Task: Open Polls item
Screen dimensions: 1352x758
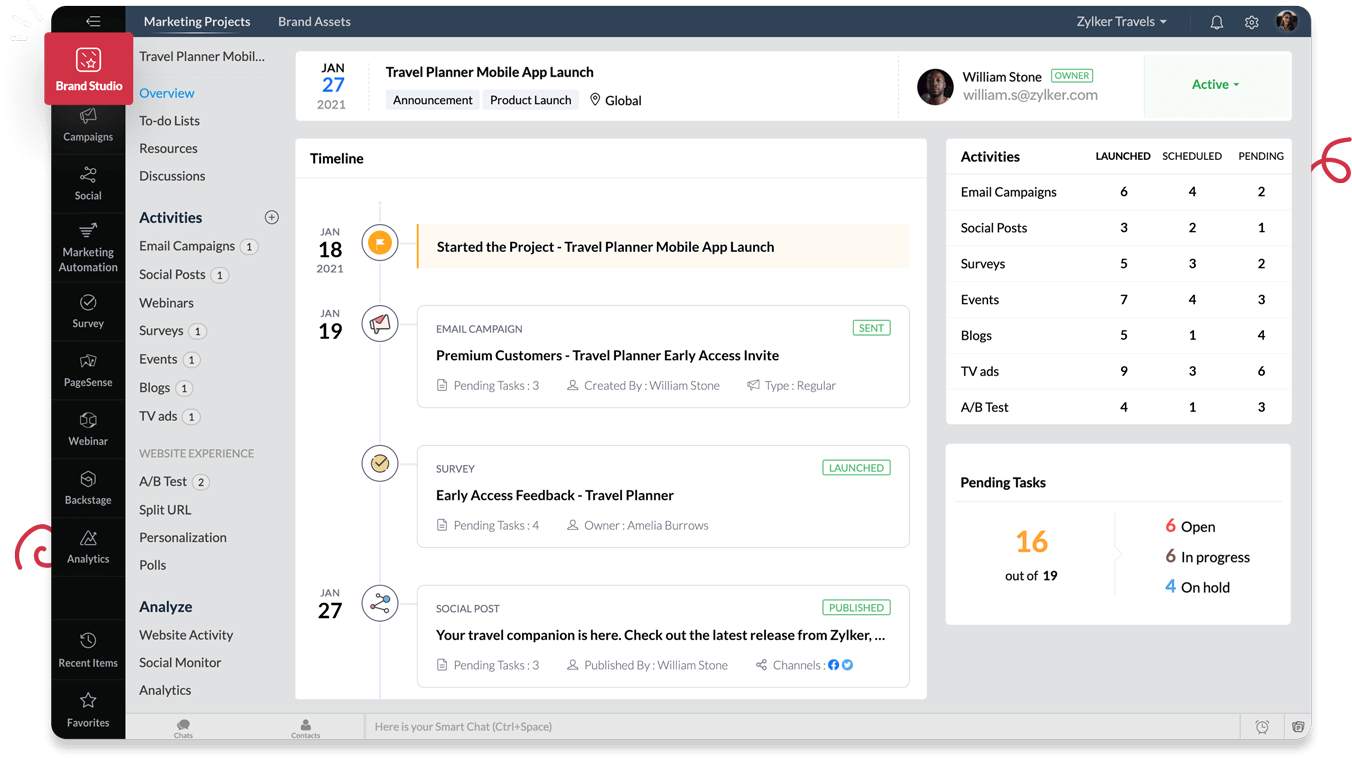Action: [152, 565]
